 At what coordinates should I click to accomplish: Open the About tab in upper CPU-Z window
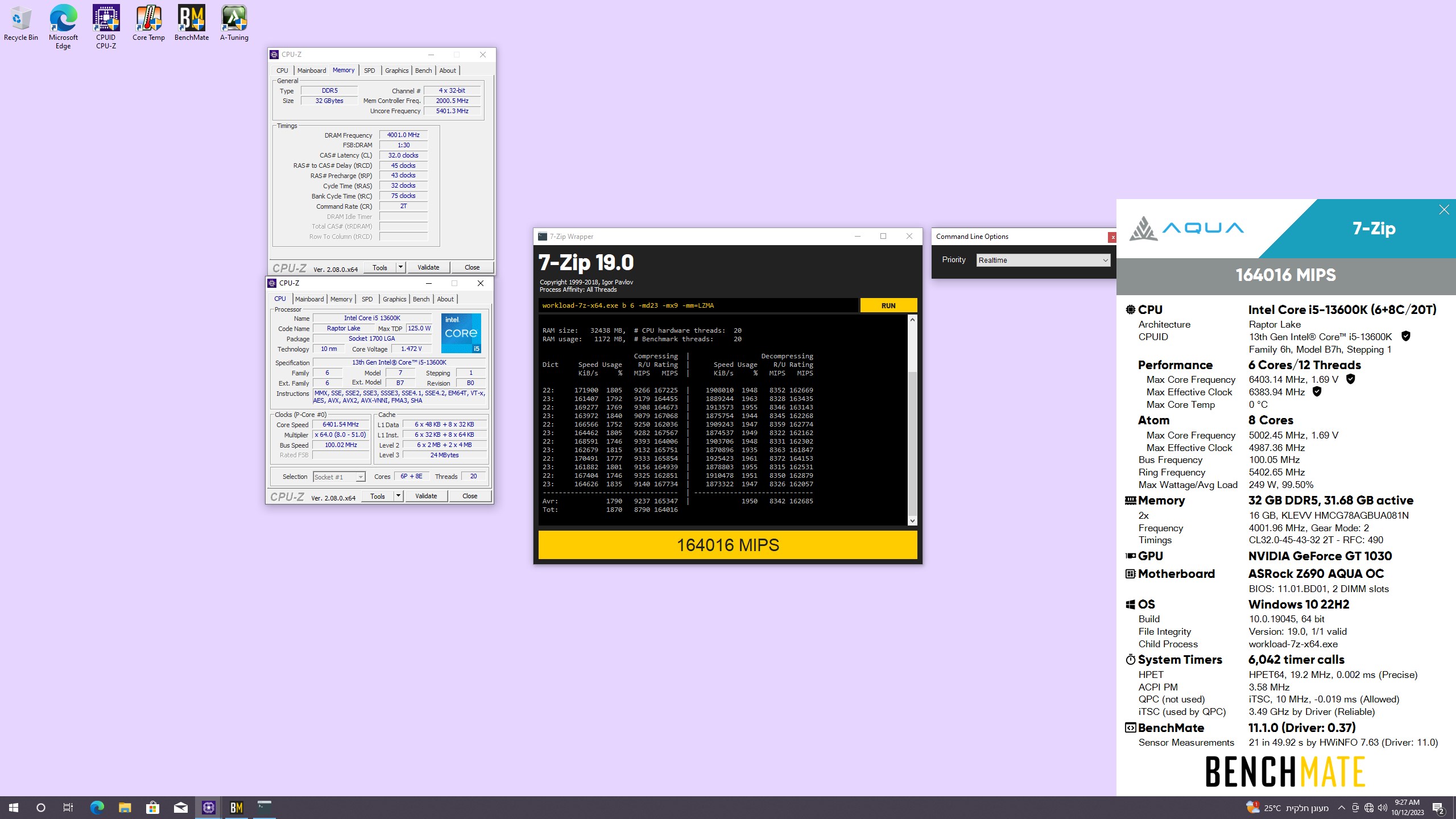click(x=448, y=71)
